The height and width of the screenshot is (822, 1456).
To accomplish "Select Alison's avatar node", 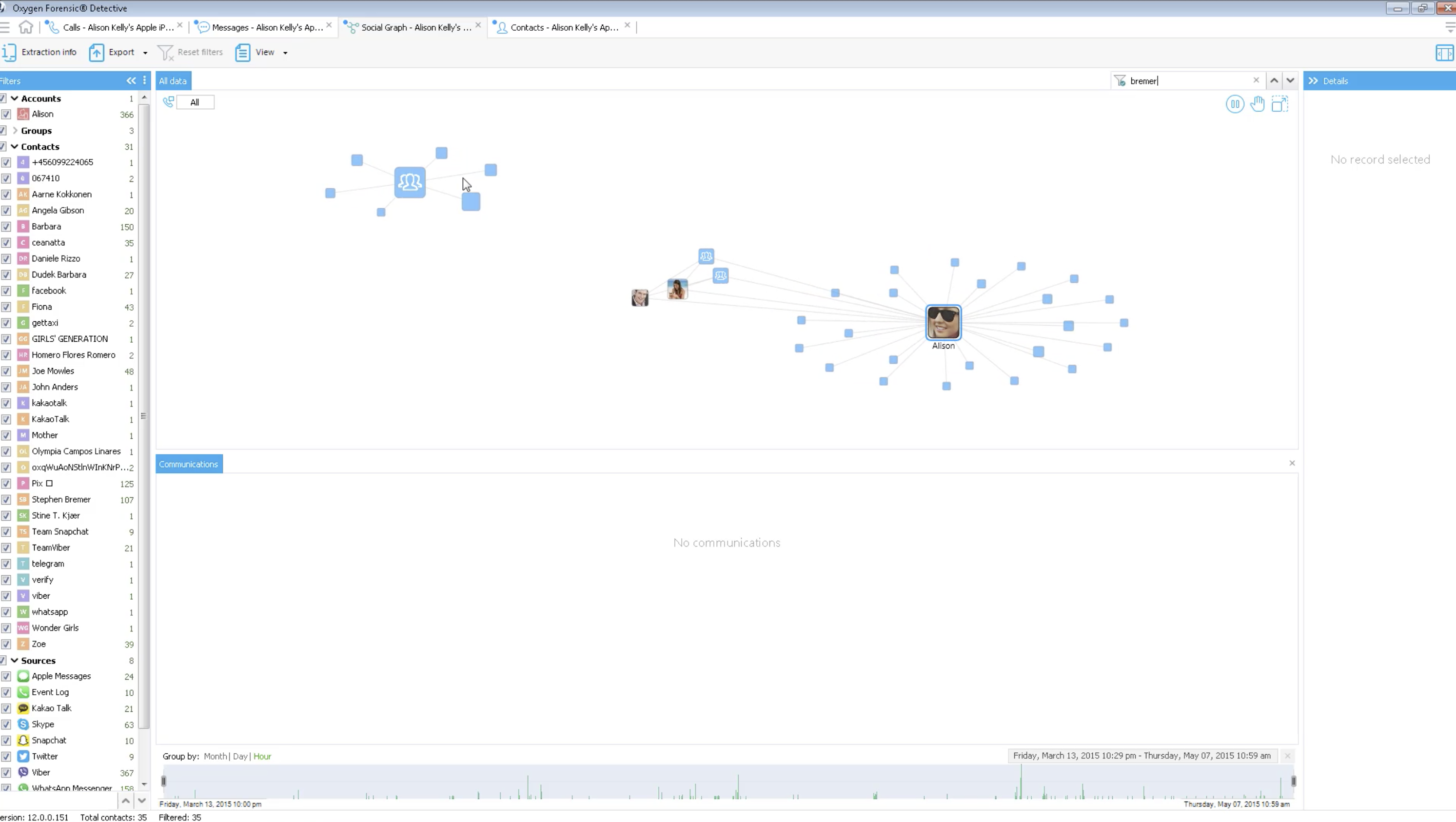I will pyautogui.click(x=944, y=322).
